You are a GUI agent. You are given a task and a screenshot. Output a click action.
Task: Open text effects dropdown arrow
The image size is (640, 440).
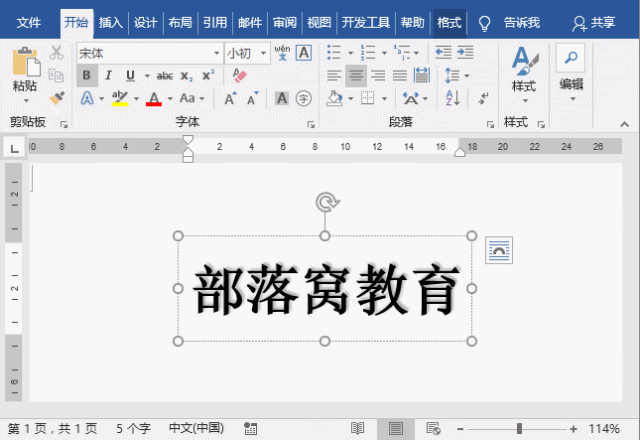(x=101, y=99)
